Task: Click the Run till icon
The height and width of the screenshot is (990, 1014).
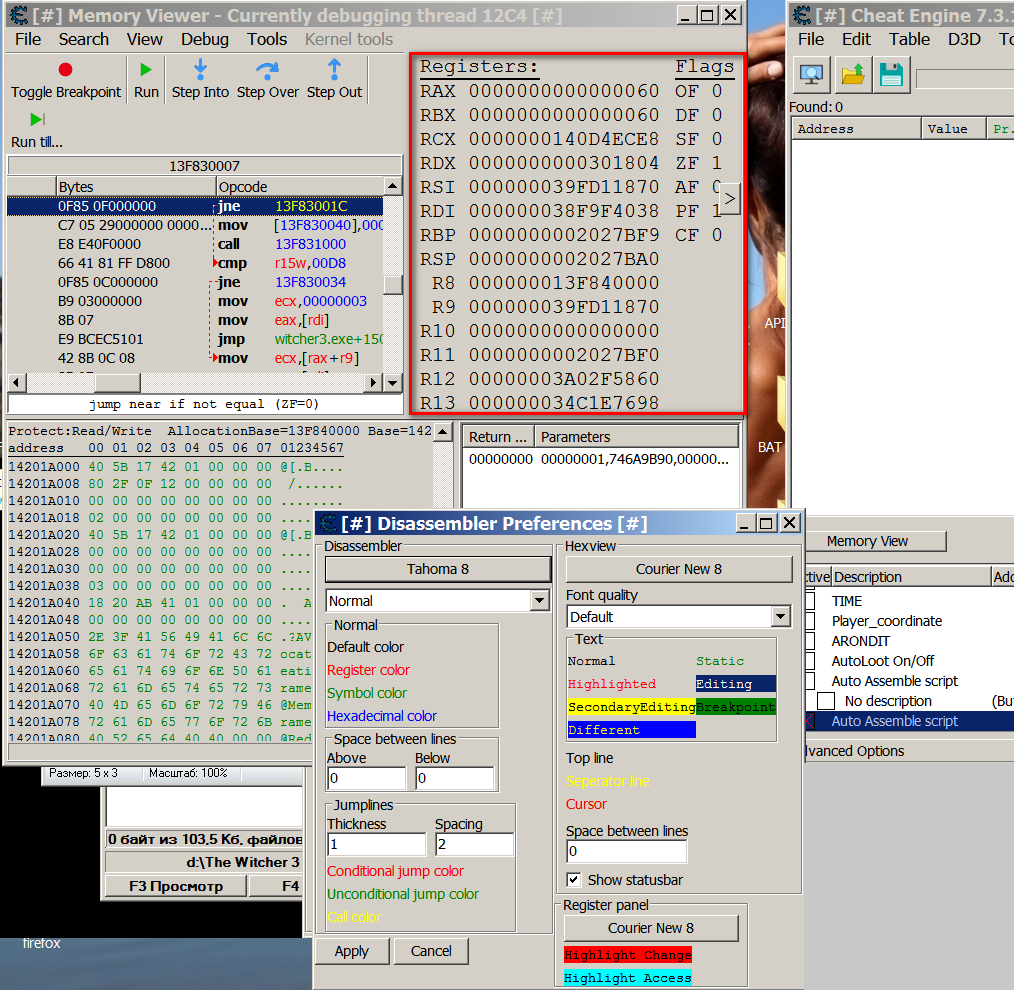Action: click(37, 119)
